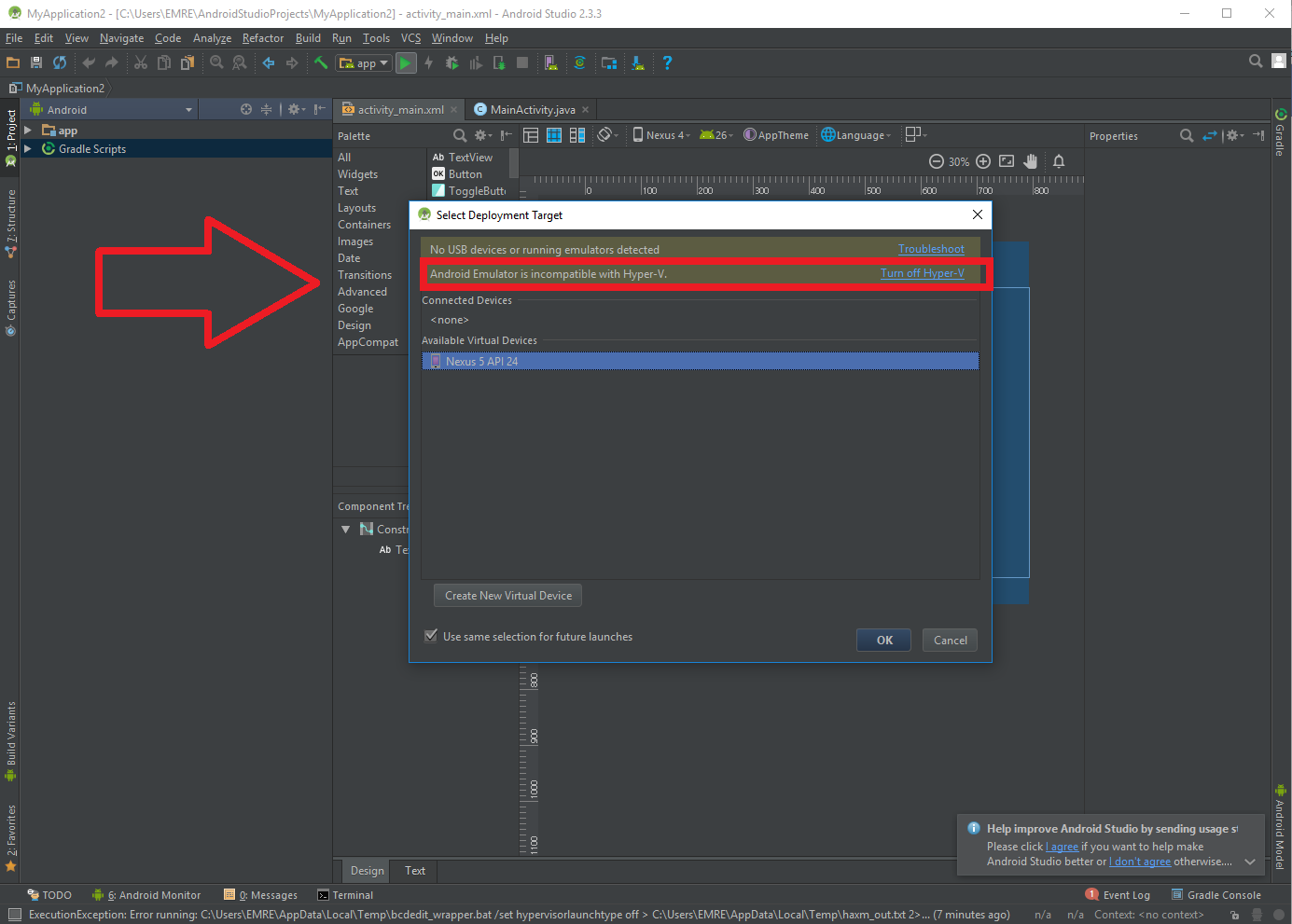Click the Turn off Hyper-V link

923,273
